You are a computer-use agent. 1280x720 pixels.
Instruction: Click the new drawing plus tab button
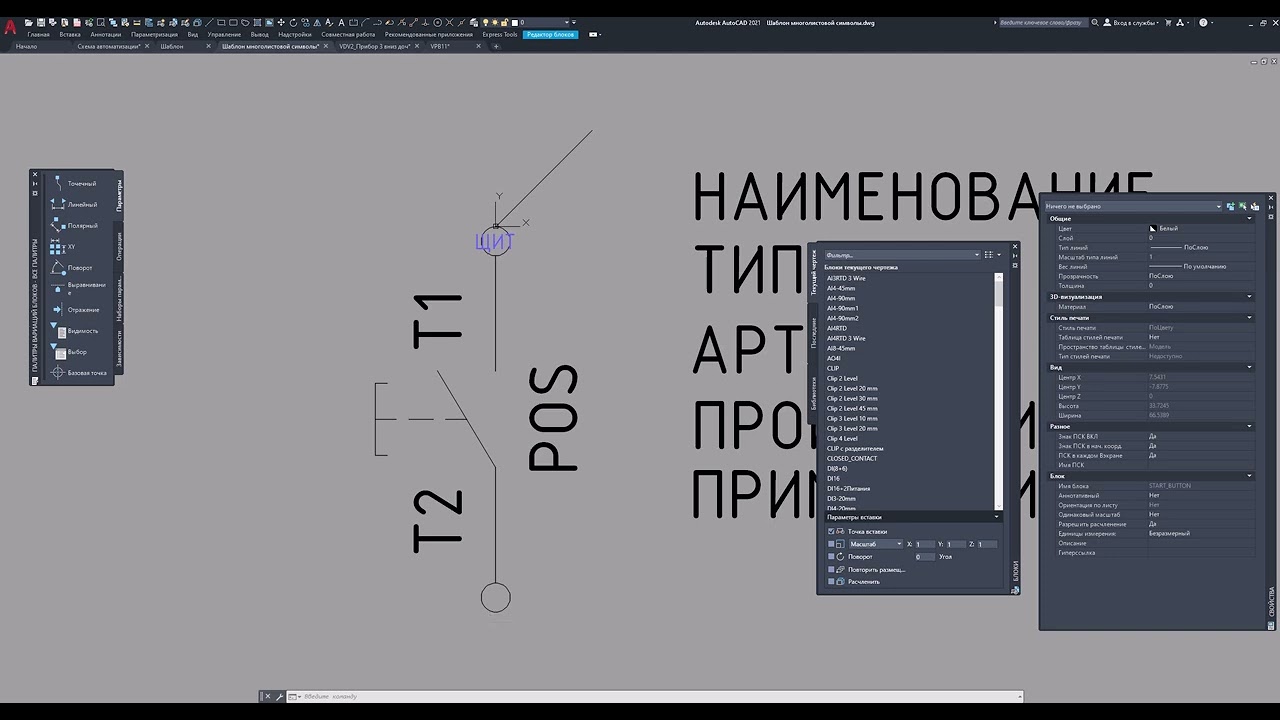click(x=496, y=46)
